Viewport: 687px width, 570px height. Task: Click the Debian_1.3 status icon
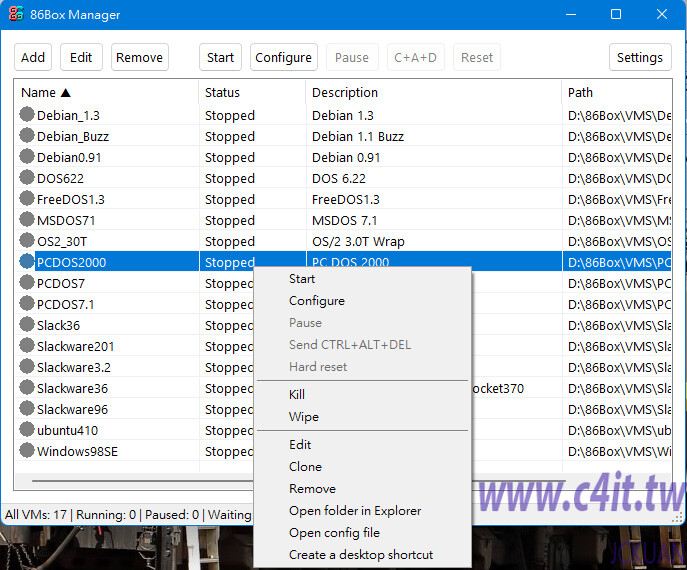click(27, 115)
